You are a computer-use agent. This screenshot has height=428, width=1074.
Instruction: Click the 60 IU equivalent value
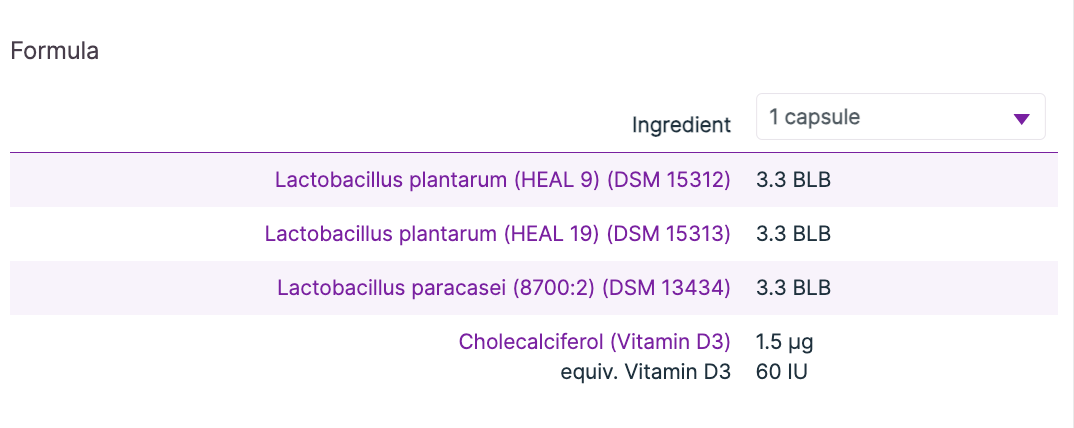click(781, 372)
